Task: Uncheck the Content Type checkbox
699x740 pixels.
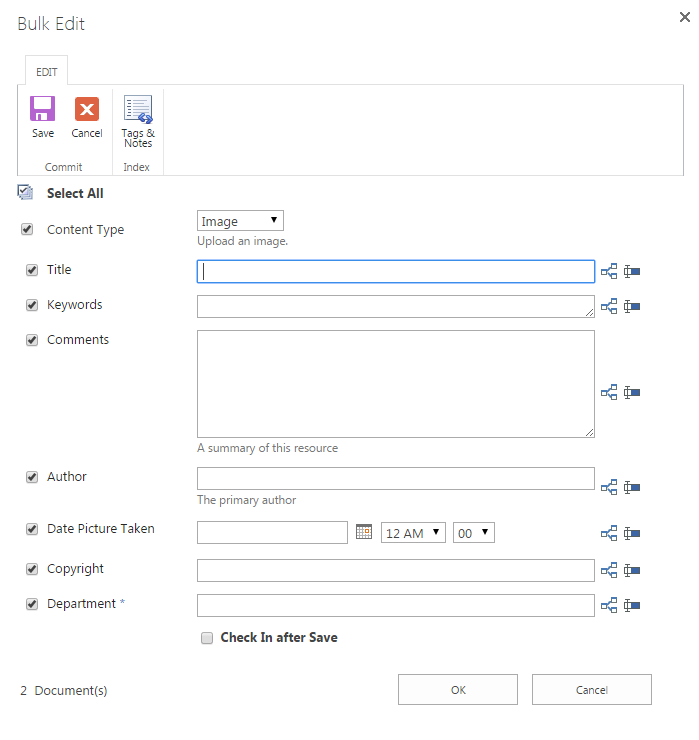Action: 27,229
